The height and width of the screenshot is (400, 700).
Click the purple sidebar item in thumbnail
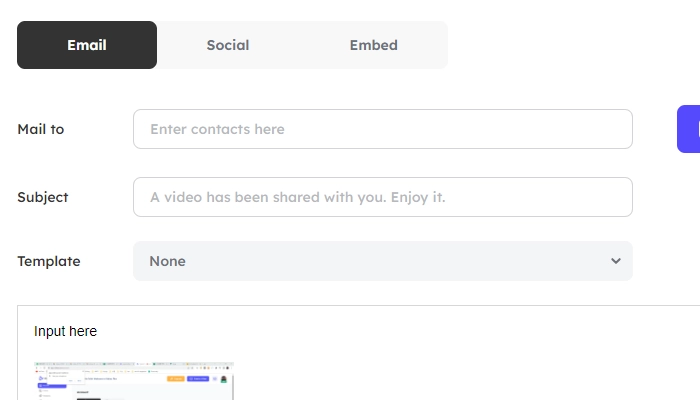(50, 386)
